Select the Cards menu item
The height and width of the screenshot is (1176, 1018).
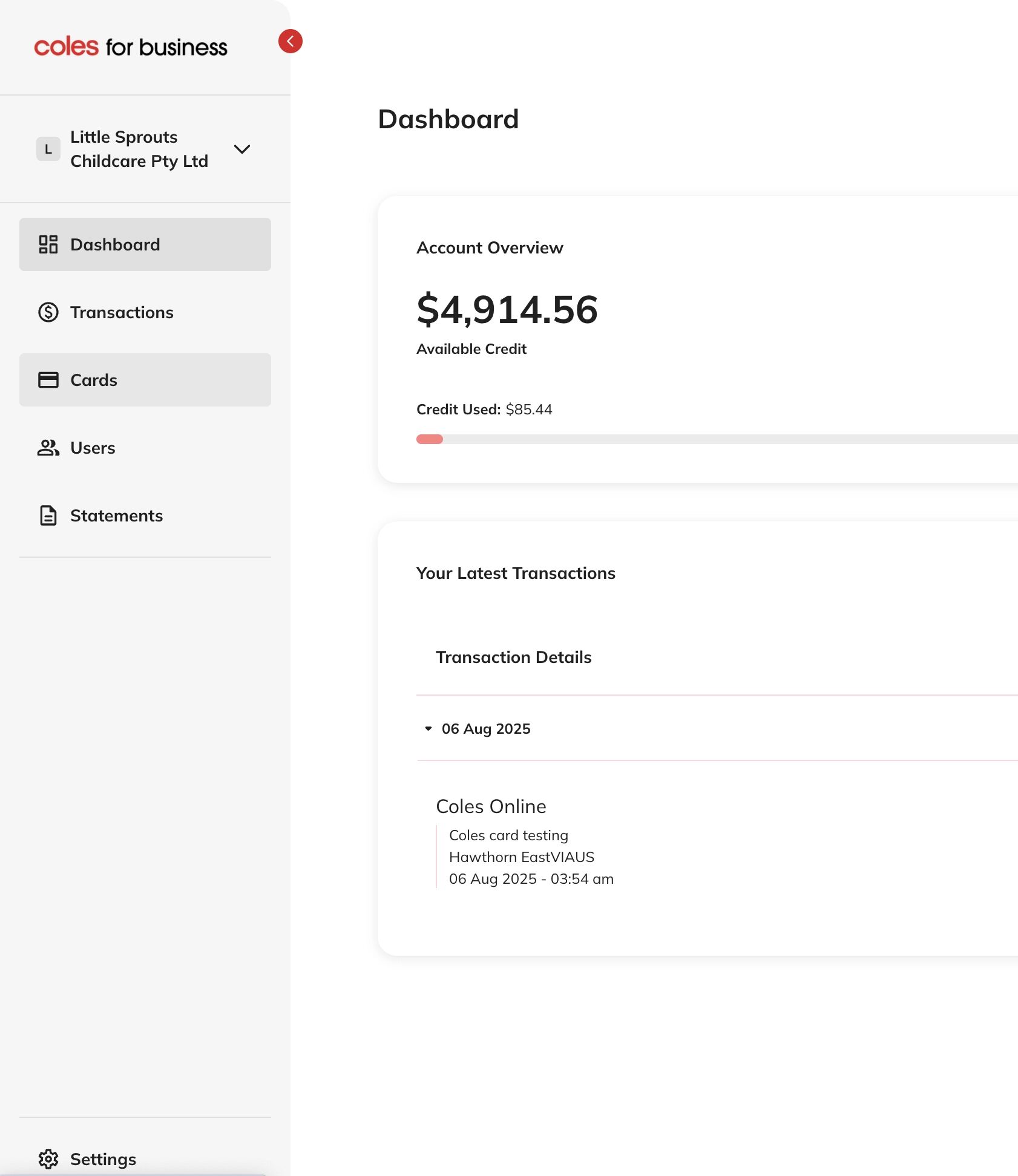coord(94,380)
